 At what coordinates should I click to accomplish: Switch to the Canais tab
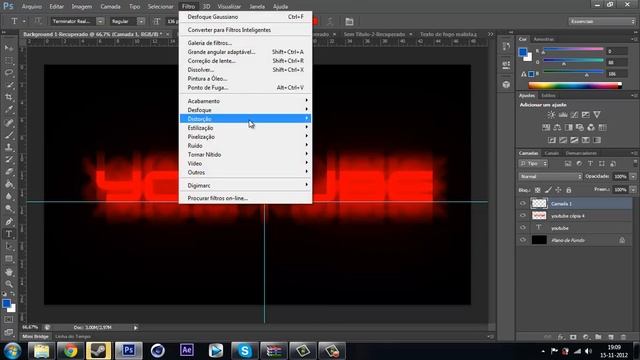click(x=551, y=153)
